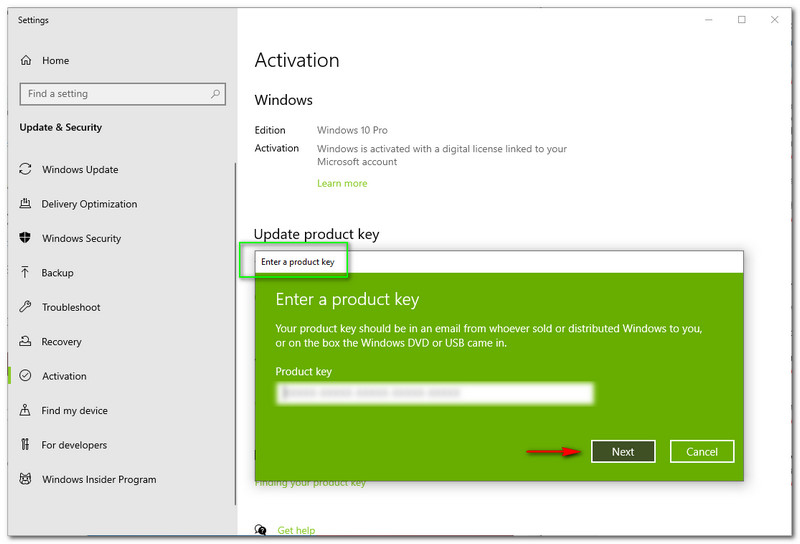The image size is (800, 544).
Task: Click the Get help link
Action: (296, 530)
